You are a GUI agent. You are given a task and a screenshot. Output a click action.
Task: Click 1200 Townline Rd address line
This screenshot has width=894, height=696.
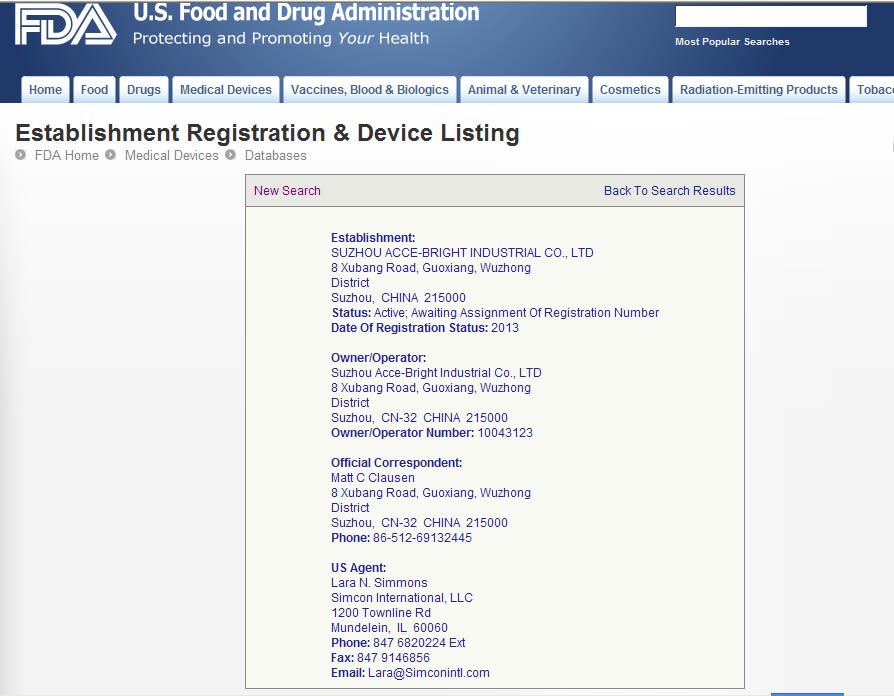[x=381, y=613]
